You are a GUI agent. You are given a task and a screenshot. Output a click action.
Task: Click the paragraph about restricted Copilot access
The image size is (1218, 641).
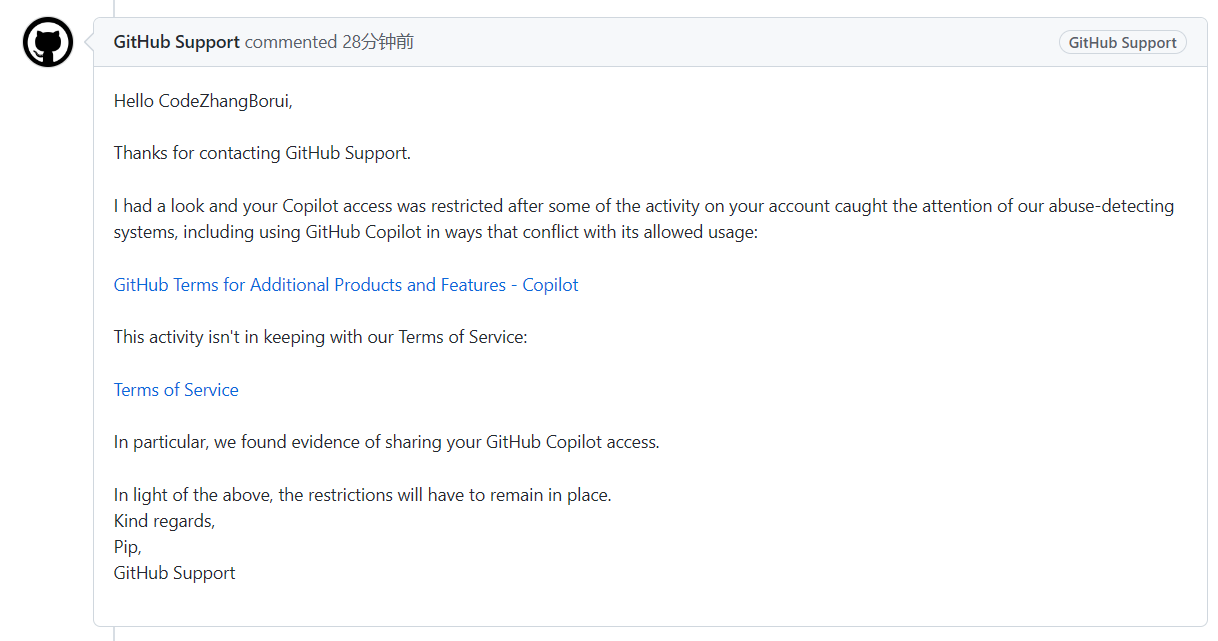(x=644, y=219)
